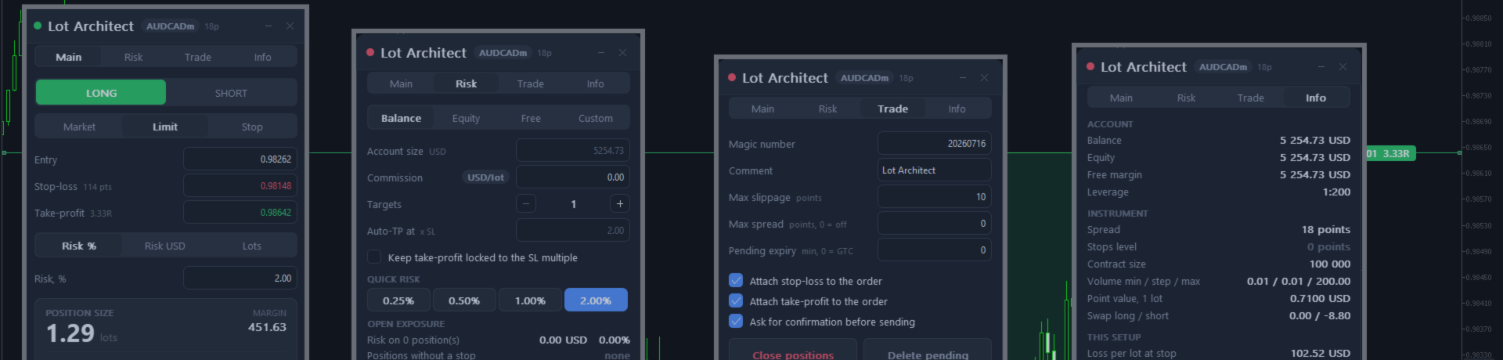
Task: Decrease Targets with the minus button
Action: (x=526, y=204)
